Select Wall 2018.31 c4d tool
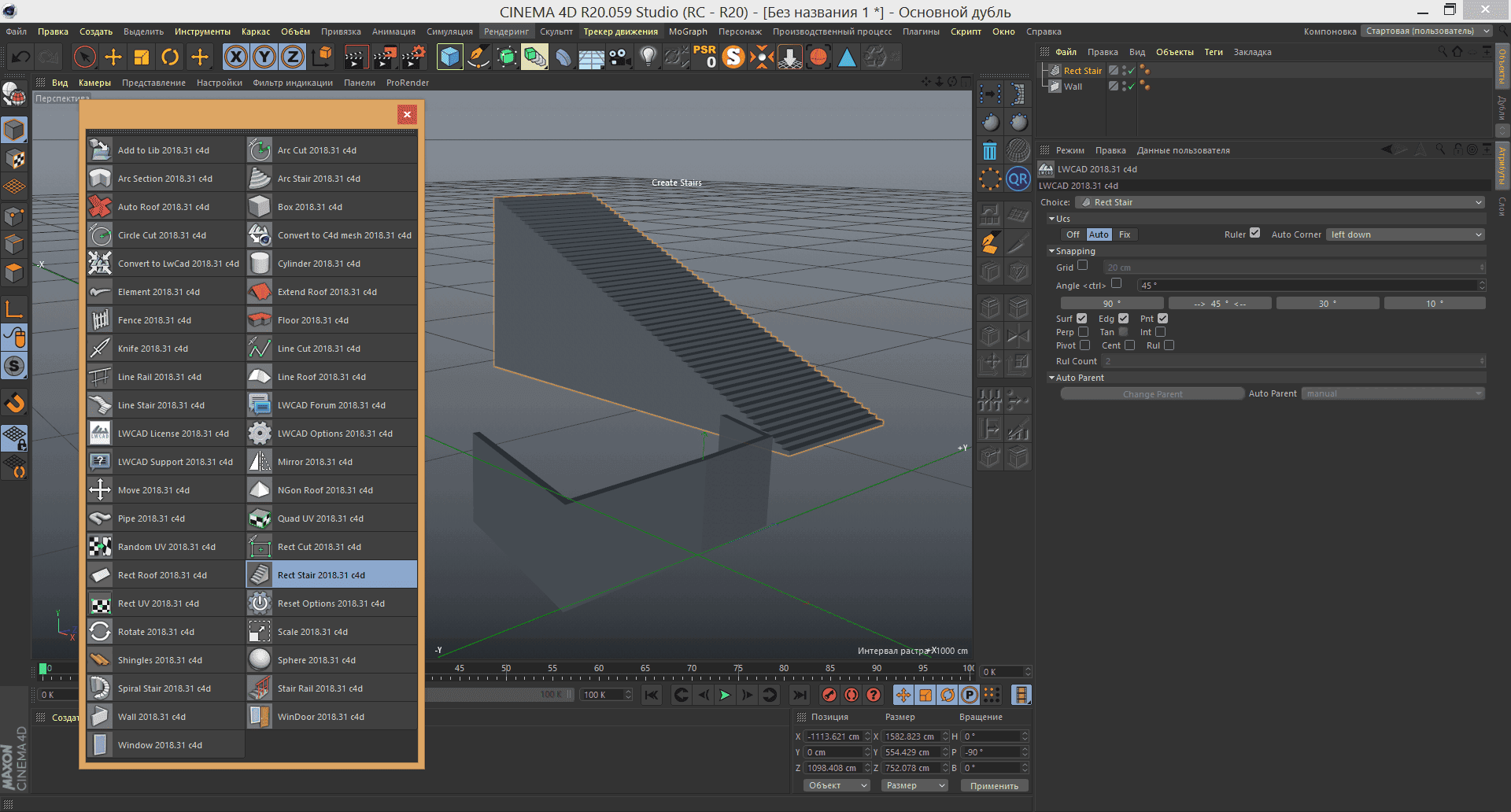1511x812 pixels. [x=165, y=717]
